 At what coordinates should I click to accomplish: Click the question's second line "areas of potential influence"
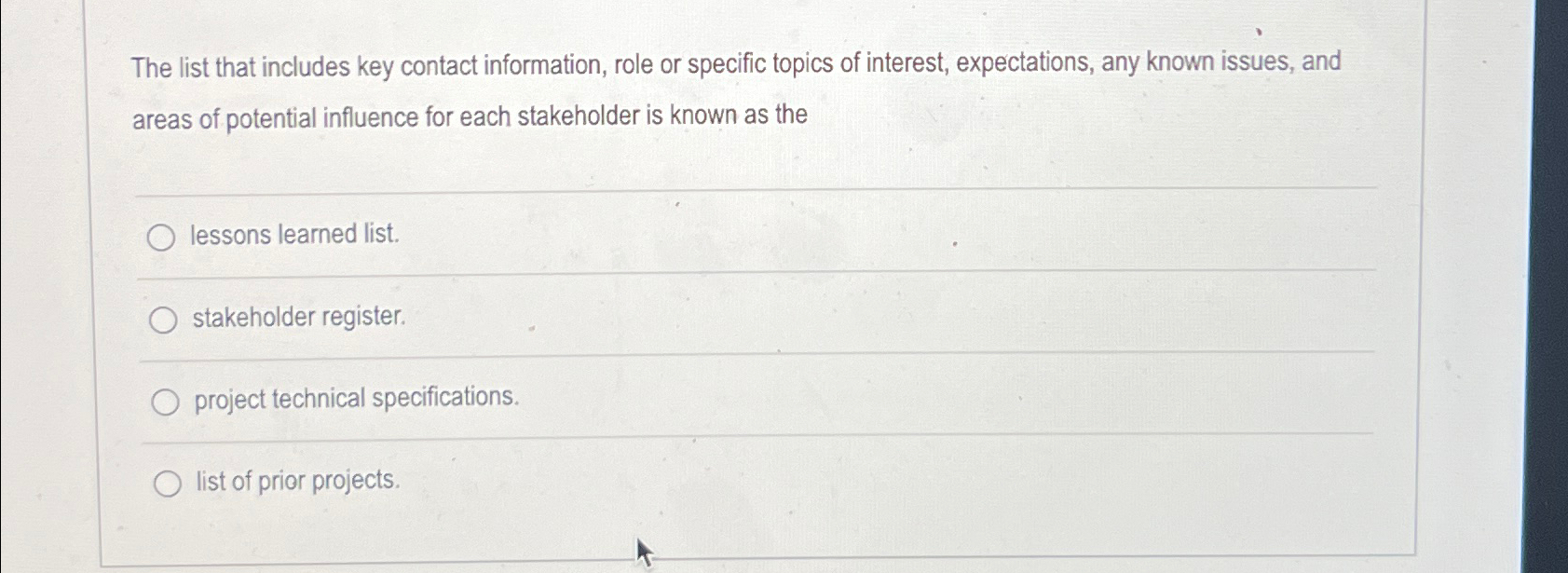pyautogui.click(x=470, y=117)
